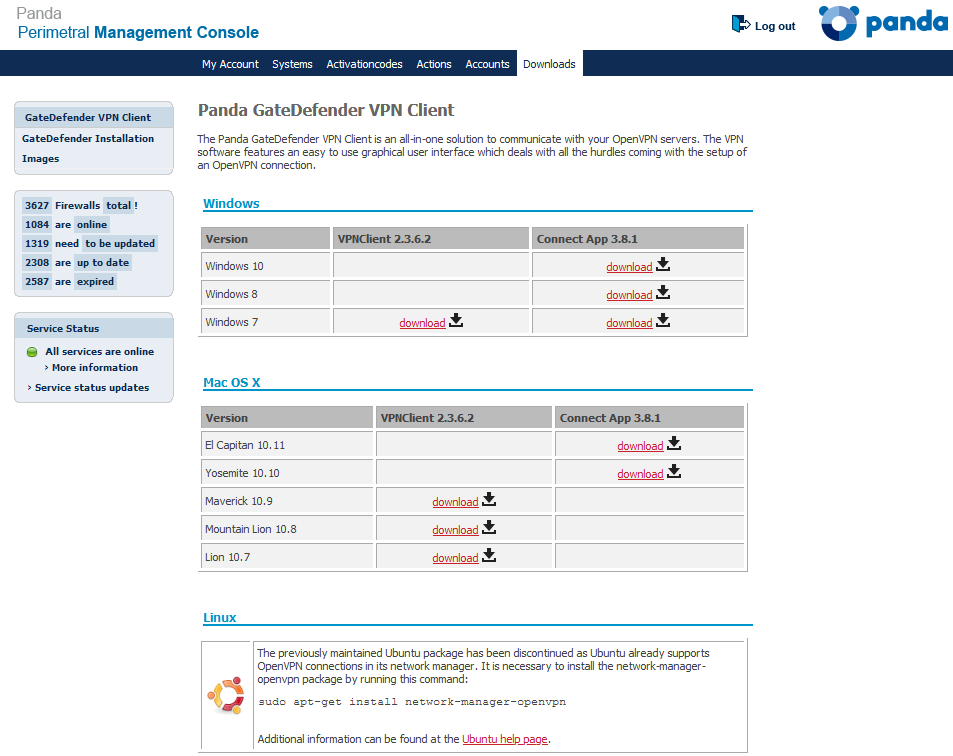Open the Activationcodes tab
Viewport: 953px width, 756px height.
364,64
